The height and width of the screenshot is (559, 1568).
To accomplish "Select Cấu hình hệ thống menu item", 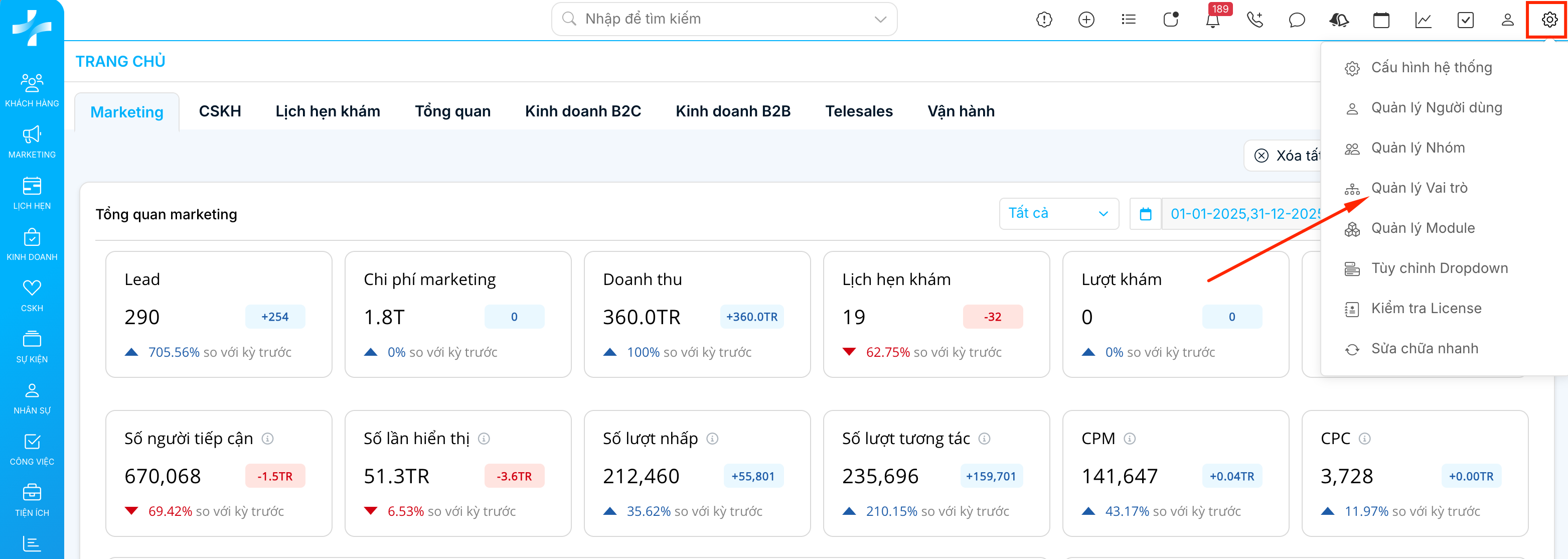I will pos(1431,68).
